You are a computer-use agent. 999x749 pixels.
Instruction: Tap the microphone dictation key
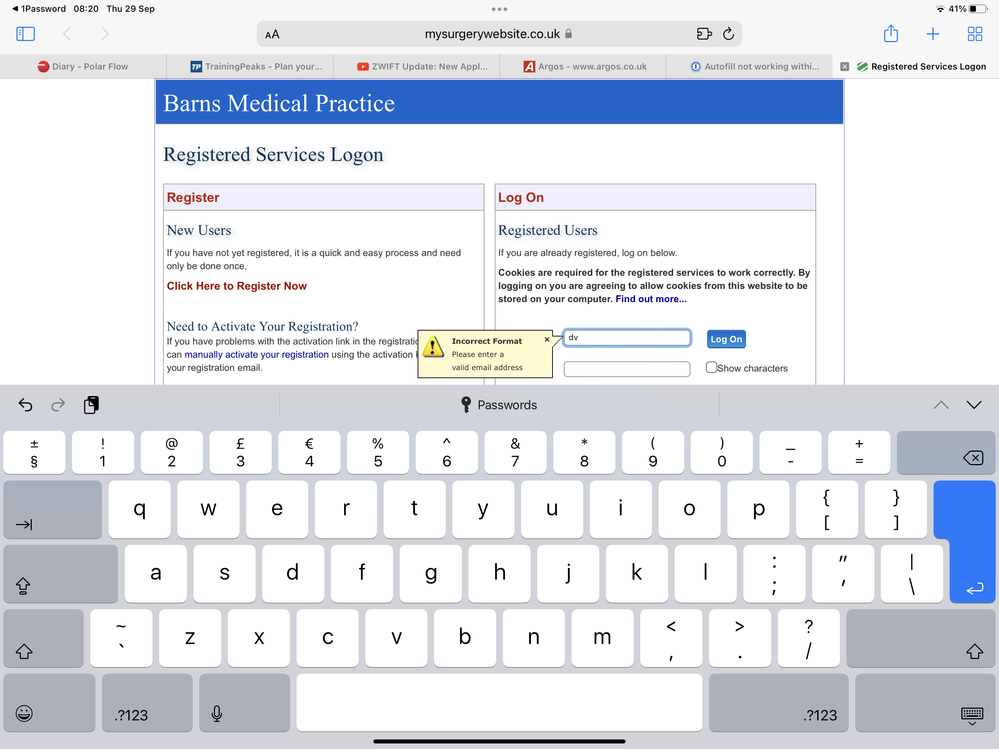tap(217, 713)
